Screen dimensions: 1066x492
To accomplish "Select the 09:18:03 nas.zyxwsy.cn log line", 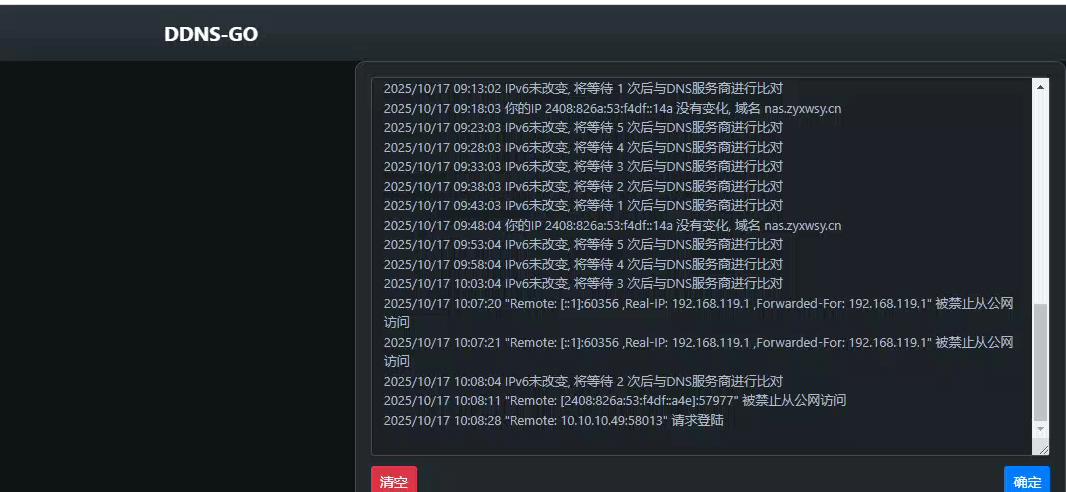I will tap(613, 108).
